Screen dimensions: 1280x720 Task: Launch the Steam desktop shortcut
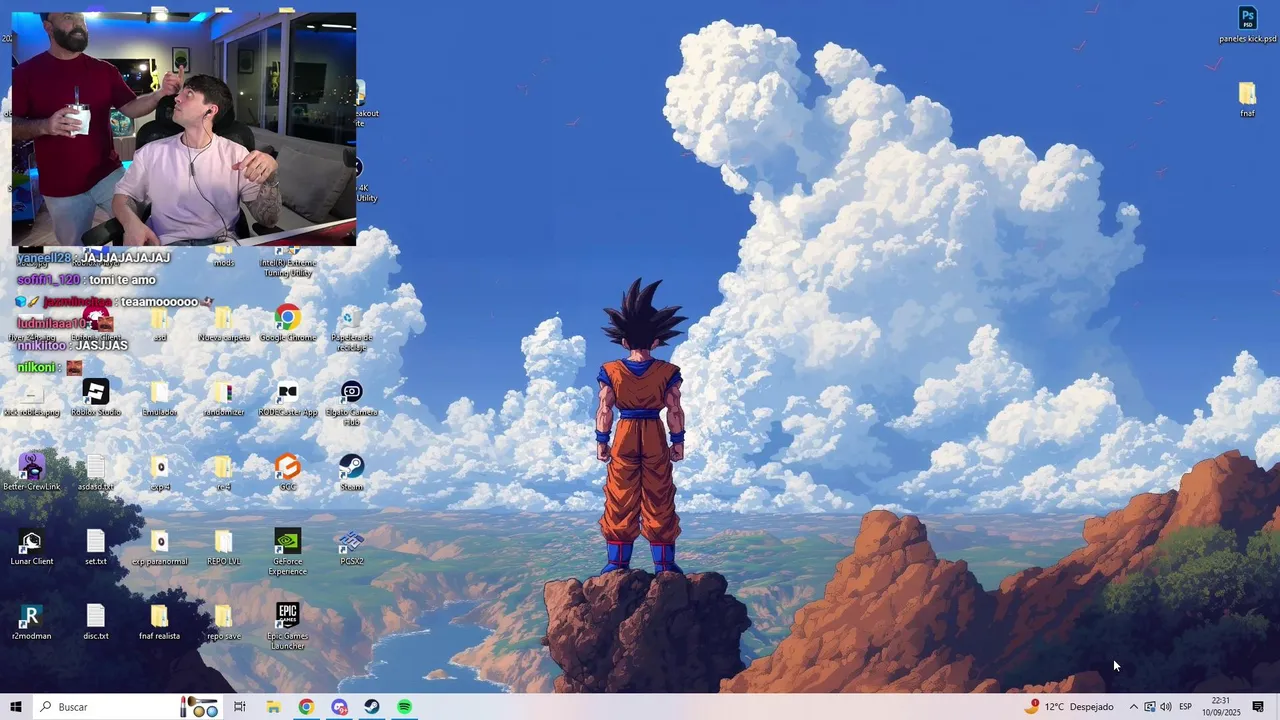351,472
